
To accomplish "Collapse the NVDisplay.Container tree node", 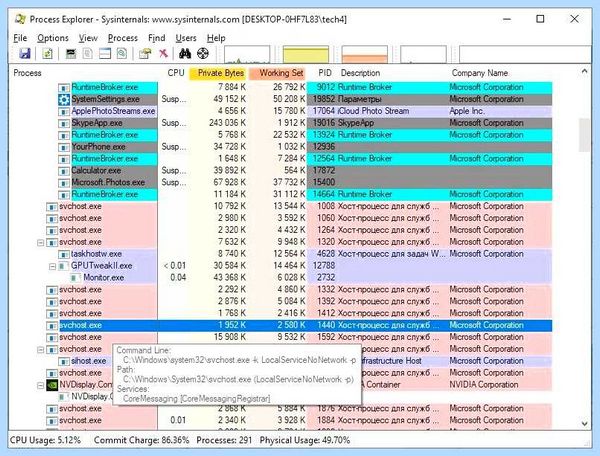I will pyautogui.click(x=40, y=385).
